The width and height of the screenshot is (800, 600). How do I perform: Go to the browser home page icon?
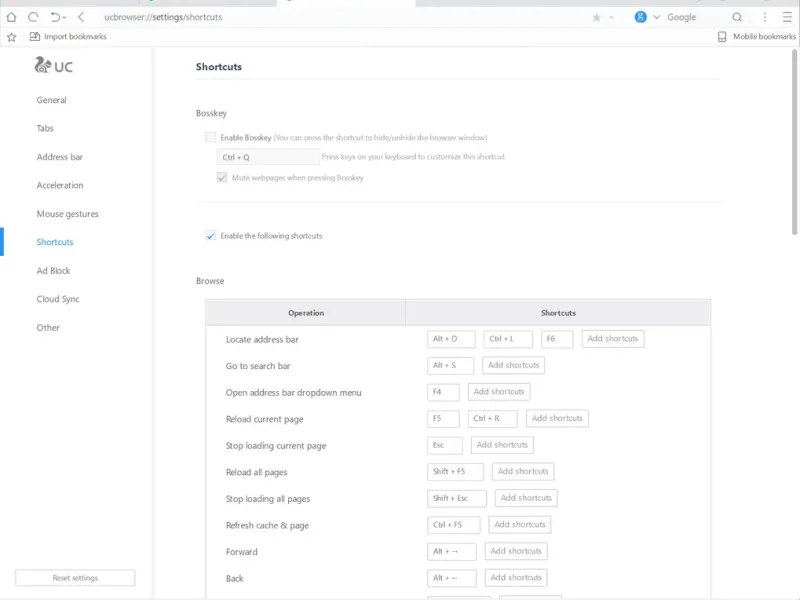tap(11, 17)
